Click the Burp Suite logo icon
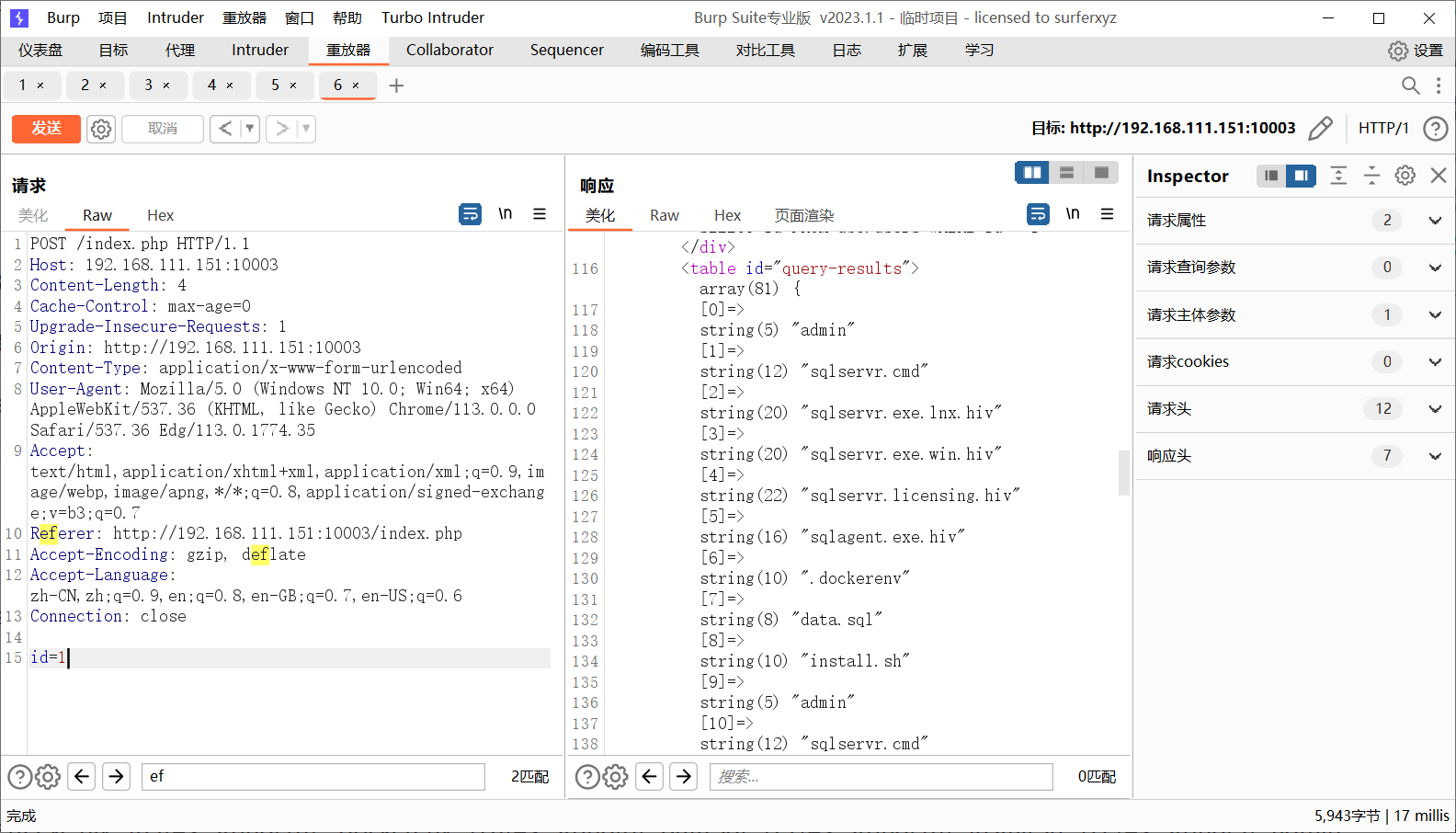Image resolution: width=1456 pixels, height=833 pixels. [18, 17]
